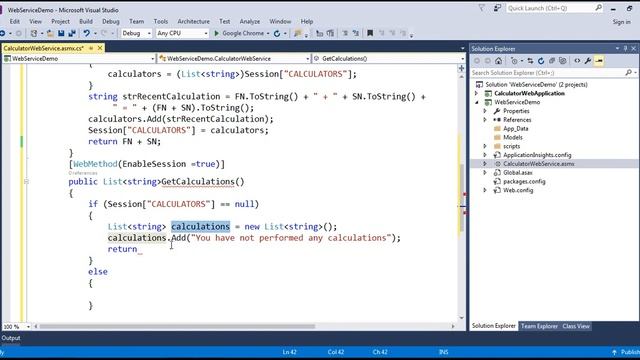Open the Build menu
640x360 pixels.
coord(86,21)
